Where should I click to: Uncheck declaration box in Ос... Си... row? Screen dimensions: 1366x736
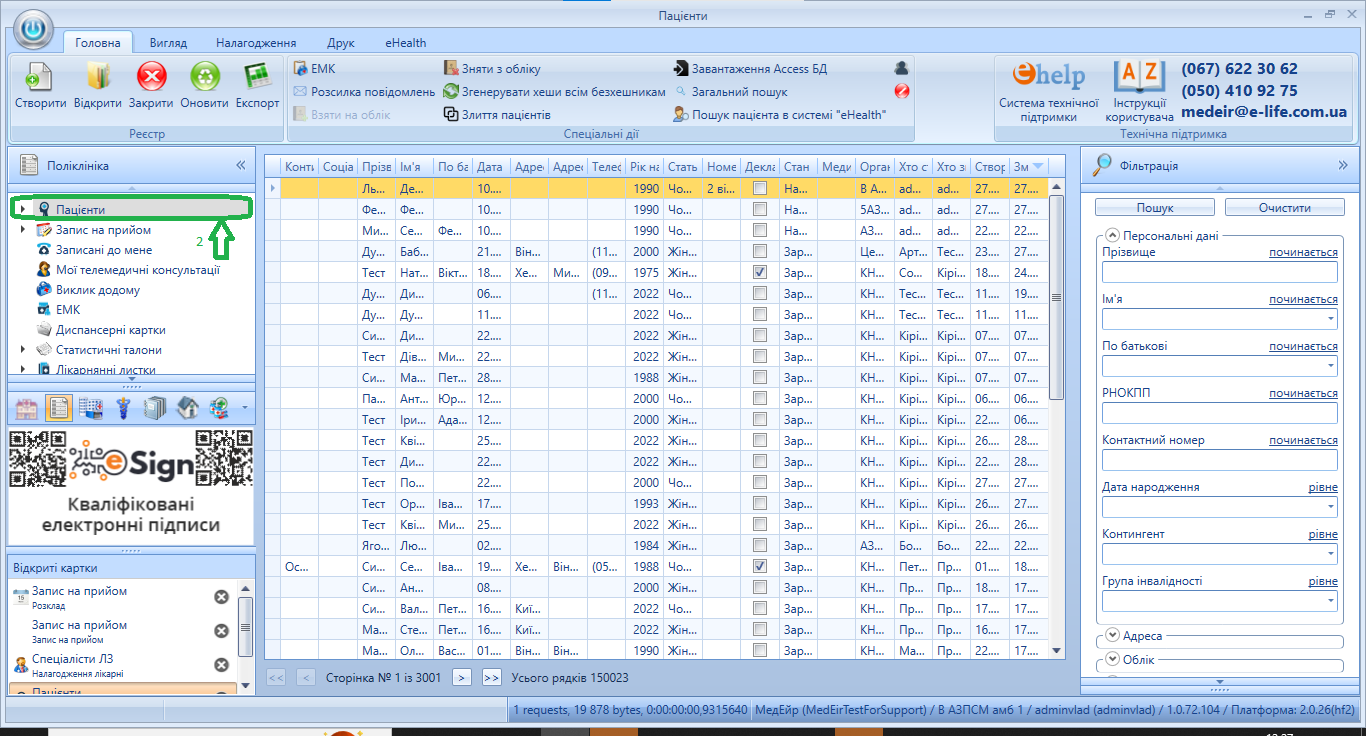(x=761, y=566)
